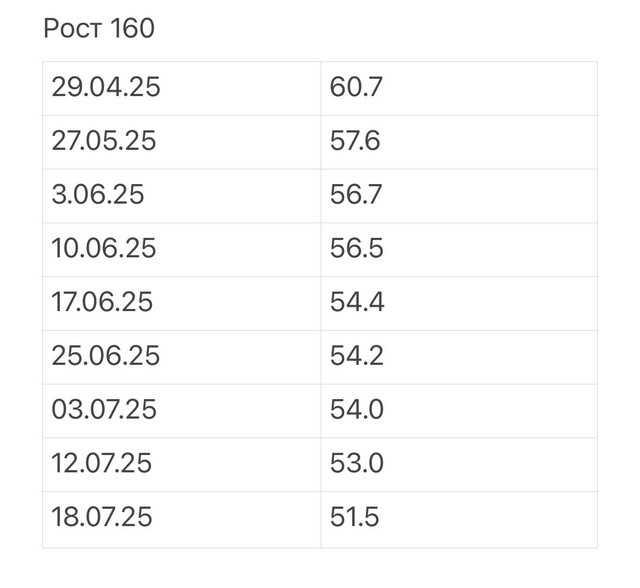Click the date cell 12.07.25

tap(182, 465)
